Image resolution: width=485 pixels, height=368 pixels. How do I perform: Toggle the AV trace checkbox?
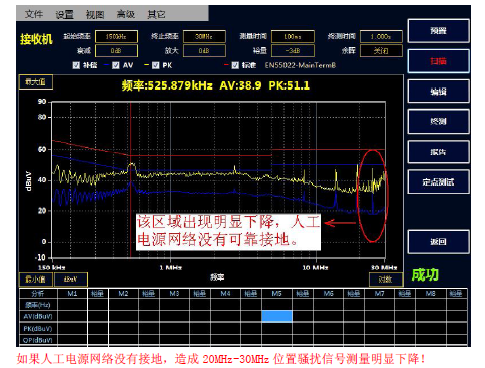click(115, 65)
